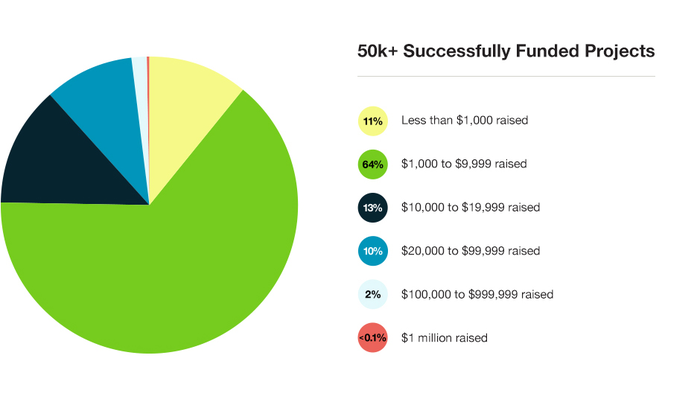Click the '50k+ Successfully Funded Projects' title
700x399 pixels.
click(506, 51)
